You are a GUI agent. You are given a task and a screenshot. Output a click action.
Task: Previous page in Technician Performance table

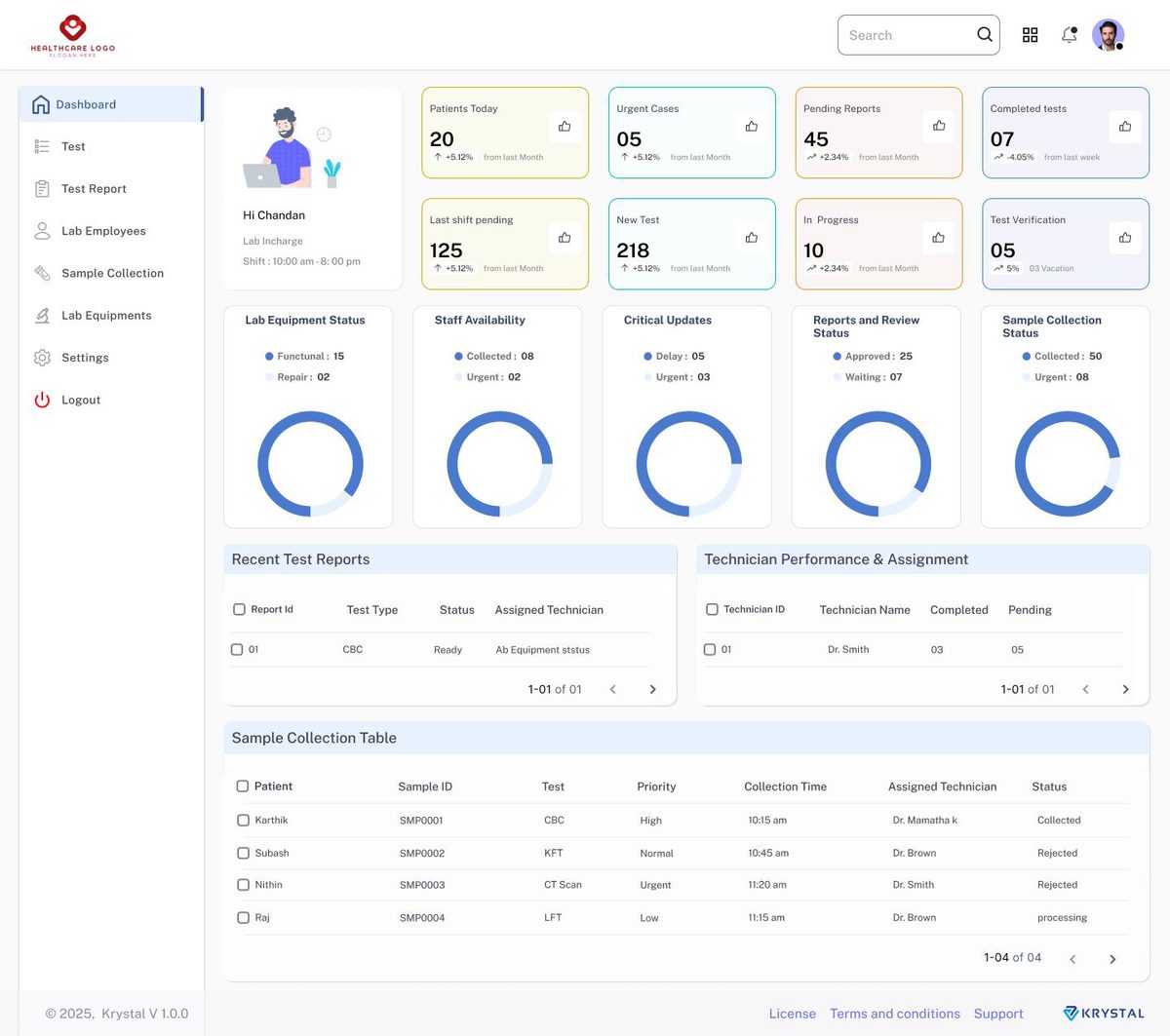tap(1086, 689)
